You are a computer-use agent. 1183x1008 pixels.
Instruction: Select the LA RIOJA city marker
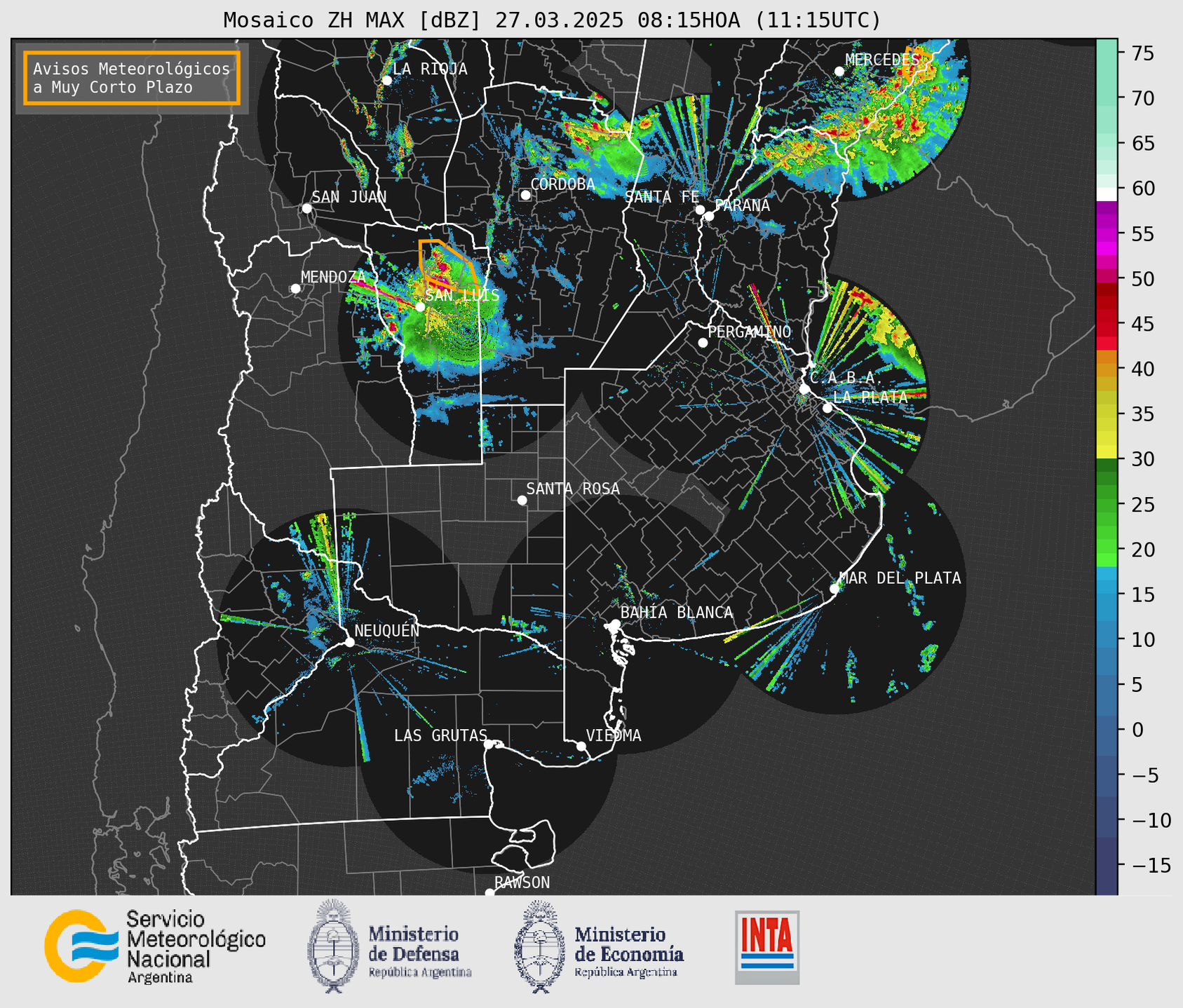(x=386, y=81)
